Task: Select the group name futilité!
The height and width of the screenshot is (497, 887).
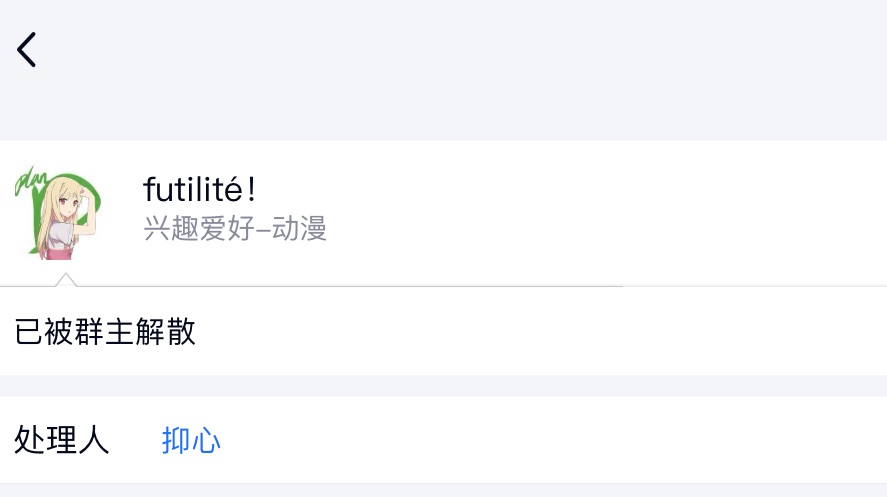Action: point(199,189)
